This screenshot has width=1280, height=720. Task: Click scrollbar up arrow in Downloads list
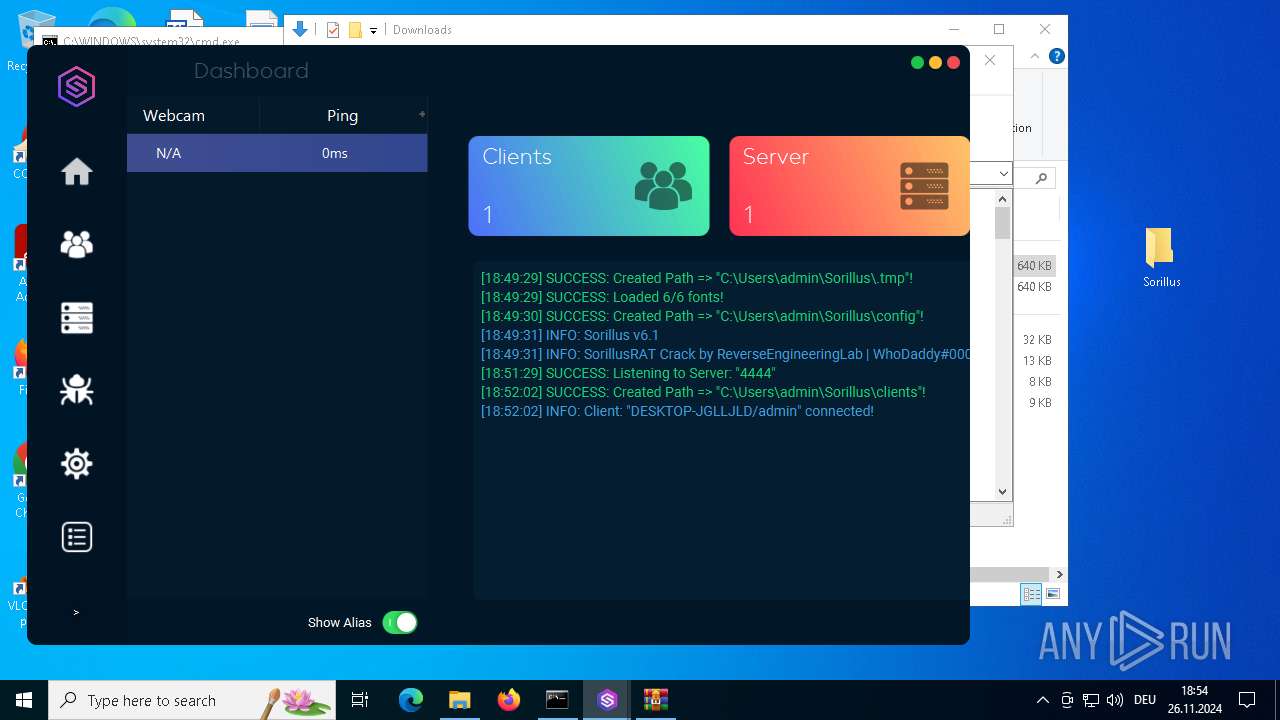coord(1003,199)
